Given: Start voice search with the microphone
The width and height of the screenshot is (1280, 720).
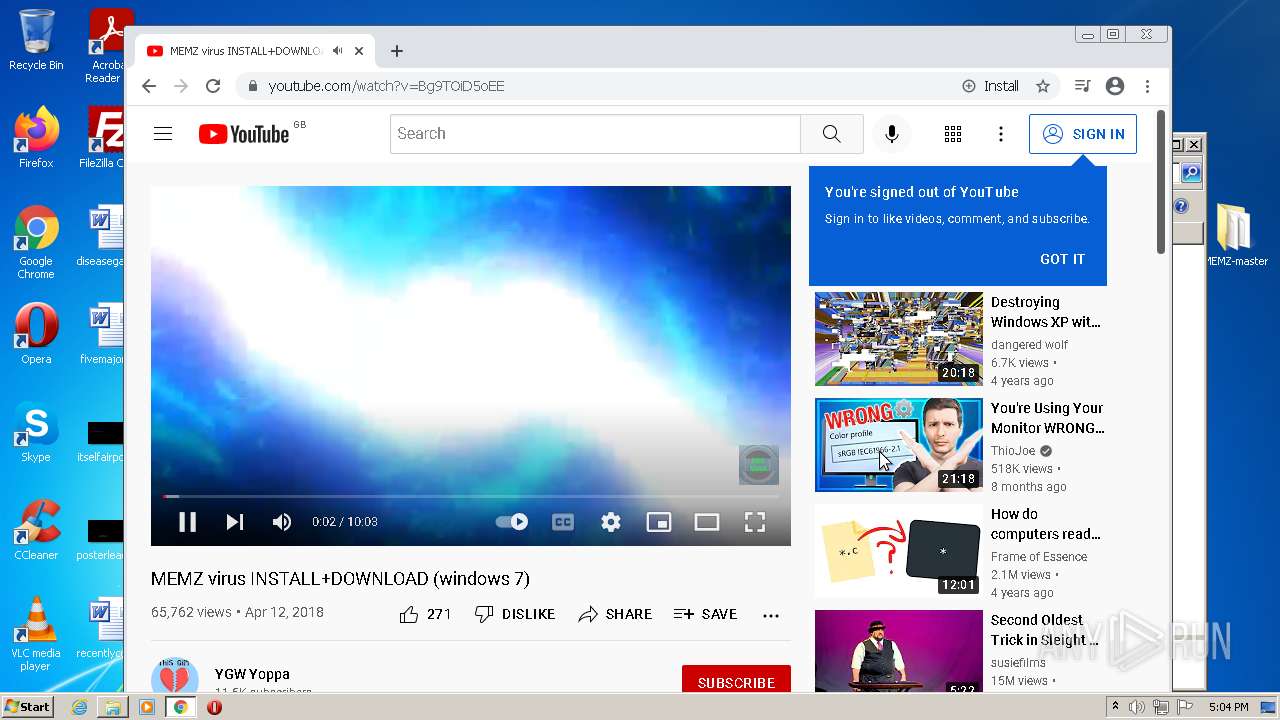Looking at the screenshot, I should pos(892,134).
